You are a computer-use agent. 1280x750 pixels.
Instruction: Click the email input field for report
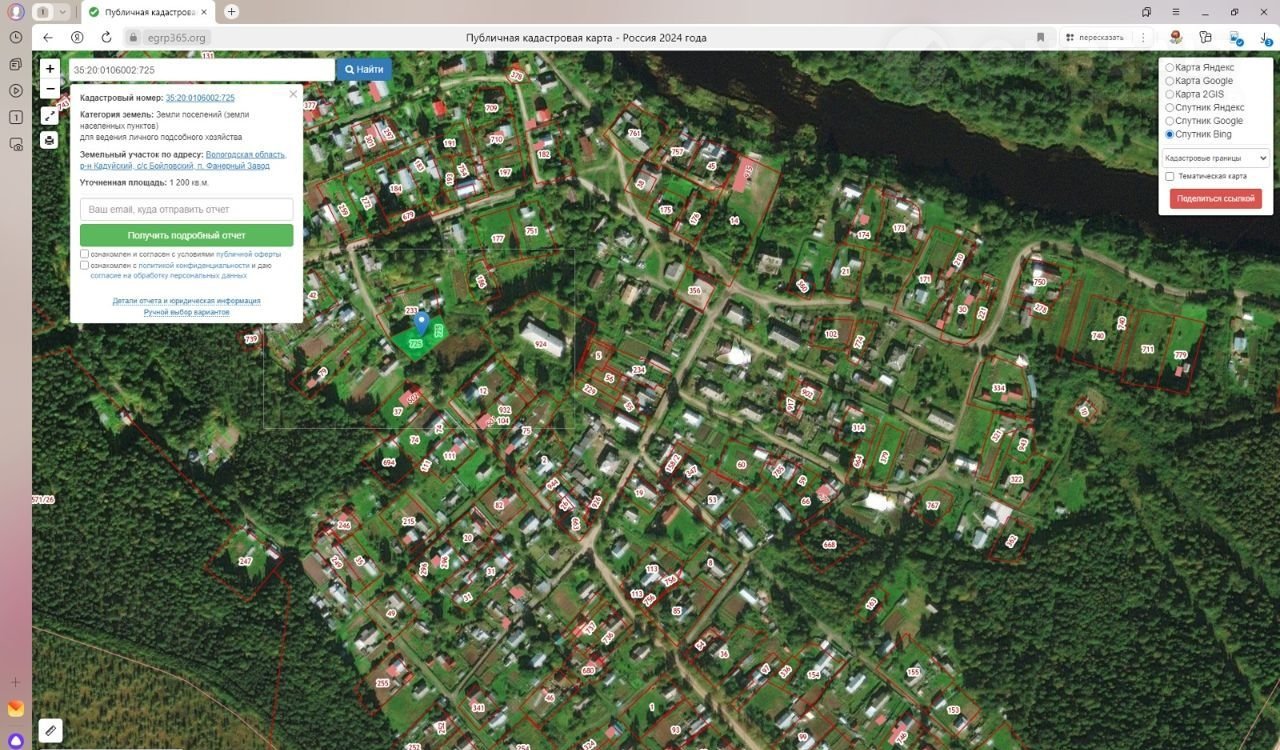(x=186, y=210)
